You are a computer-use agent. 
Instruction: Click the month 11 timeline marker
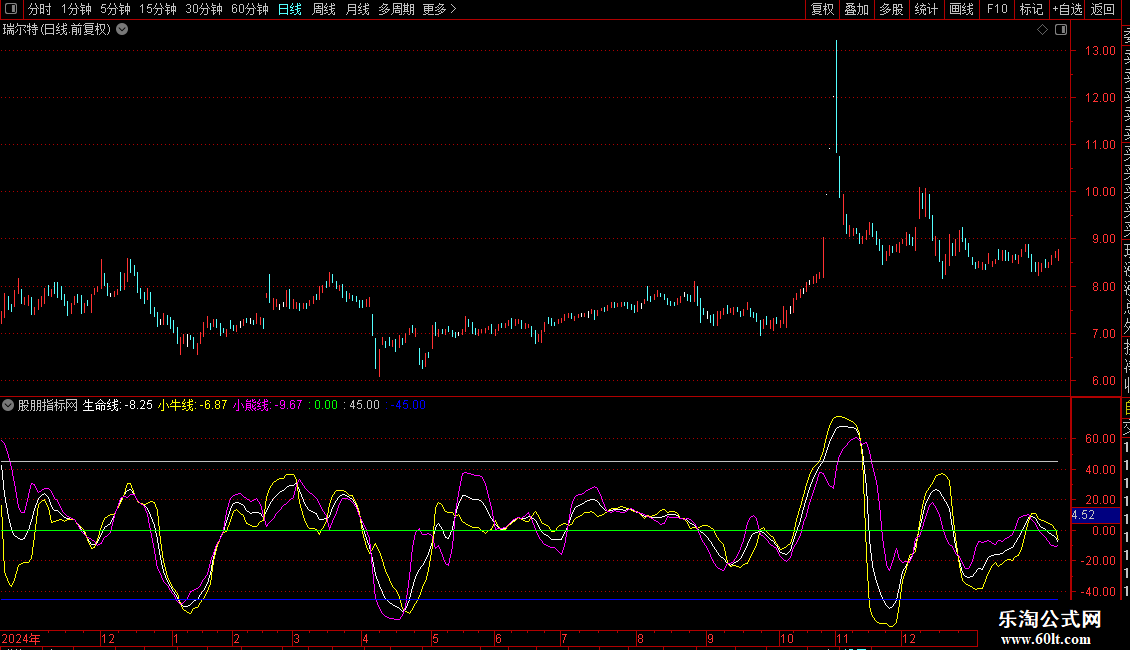(842, 638)
